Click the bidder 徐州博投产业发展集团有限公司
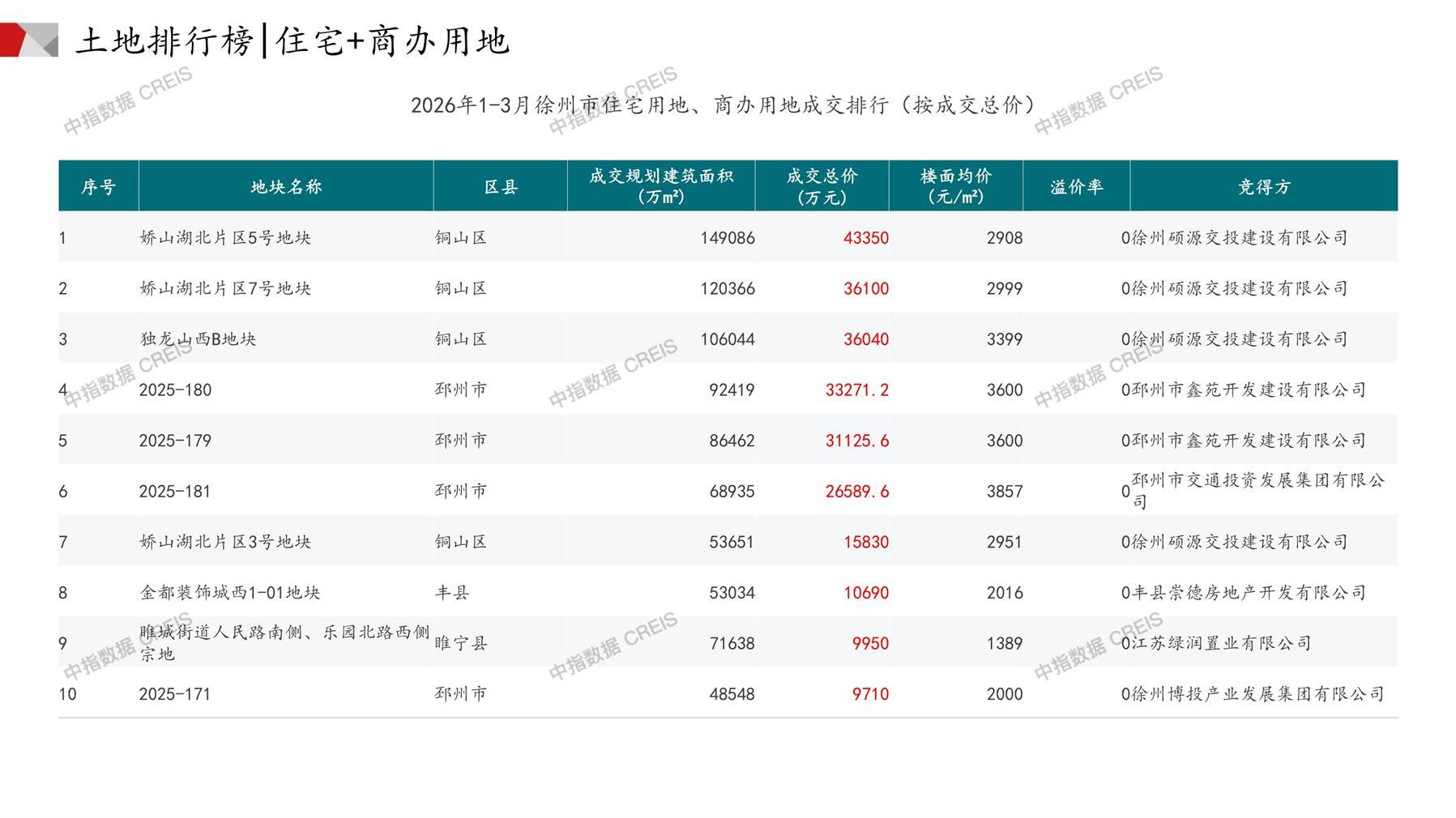Viewport: 1456px width, 818px height. click(x=1257, y=694)
